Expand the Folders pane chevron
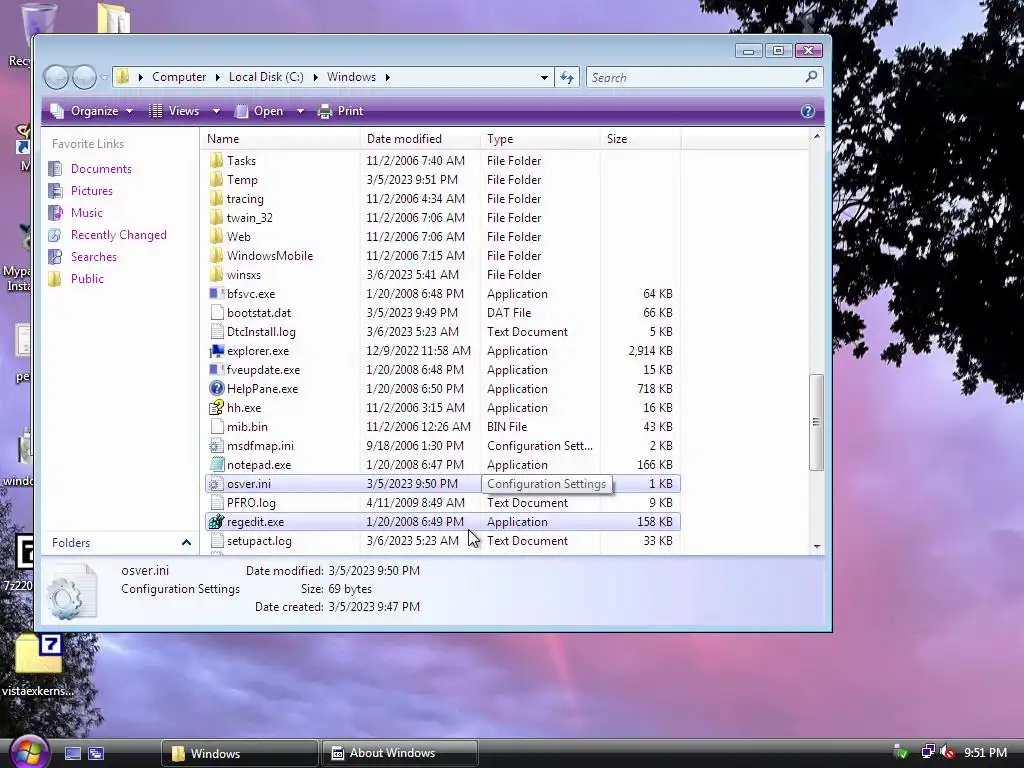Image resolution: width=1024 pixels, height=768 pixels. 186,543
